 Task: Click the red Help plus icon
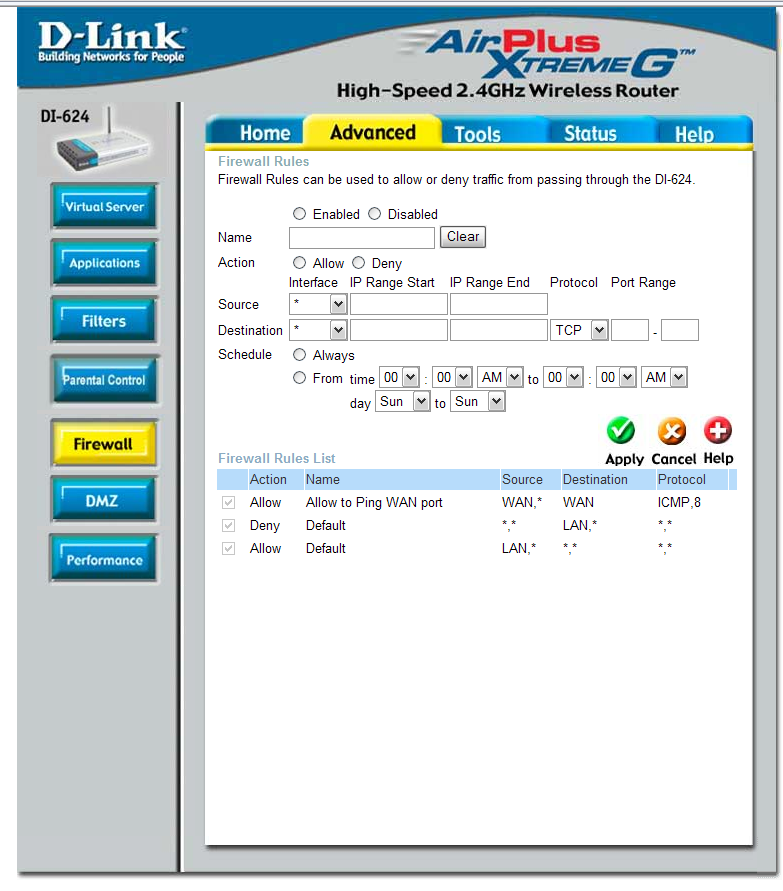[718, 430]
